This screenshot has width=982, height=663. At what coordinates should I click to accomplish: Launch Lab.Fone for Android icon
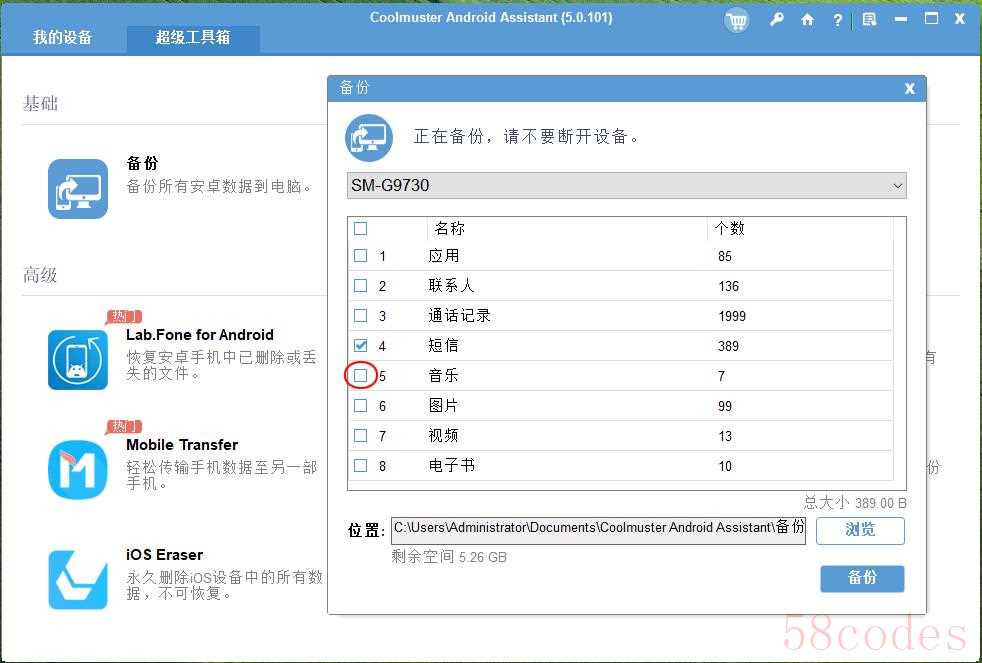tap(78, 360)
